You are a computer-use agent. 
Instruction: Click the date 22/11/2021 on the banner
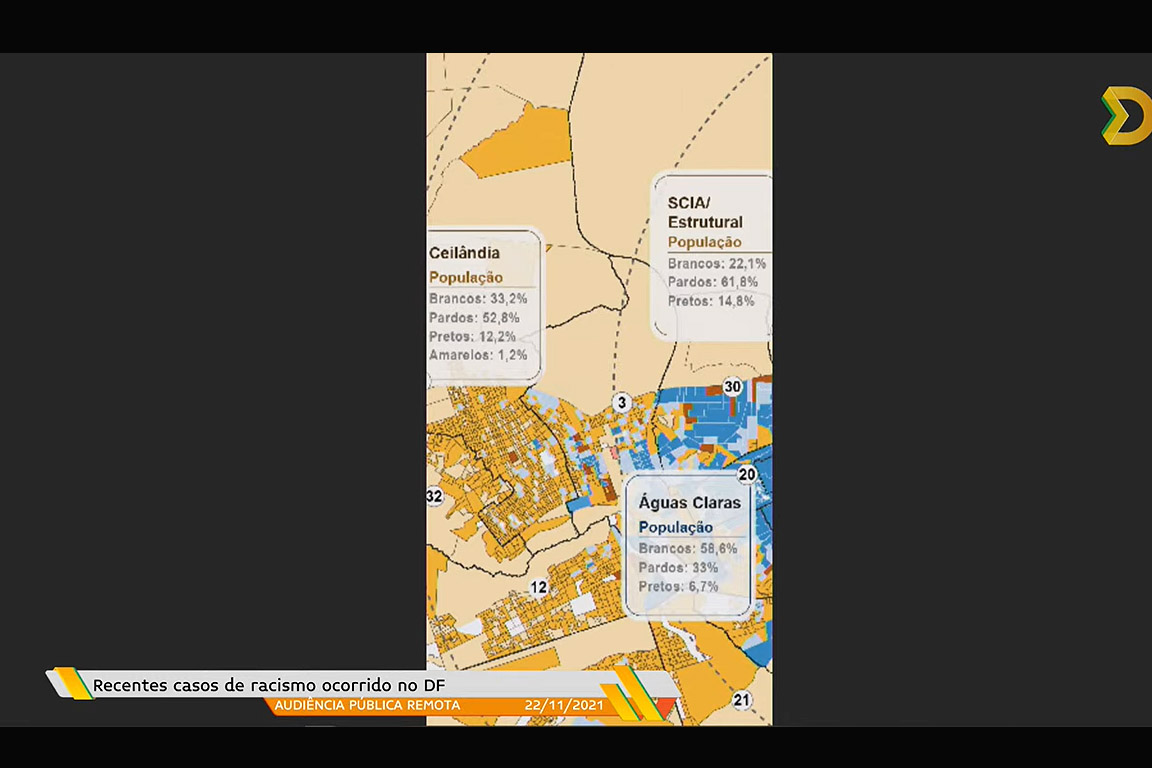click(x=563, y=706)
